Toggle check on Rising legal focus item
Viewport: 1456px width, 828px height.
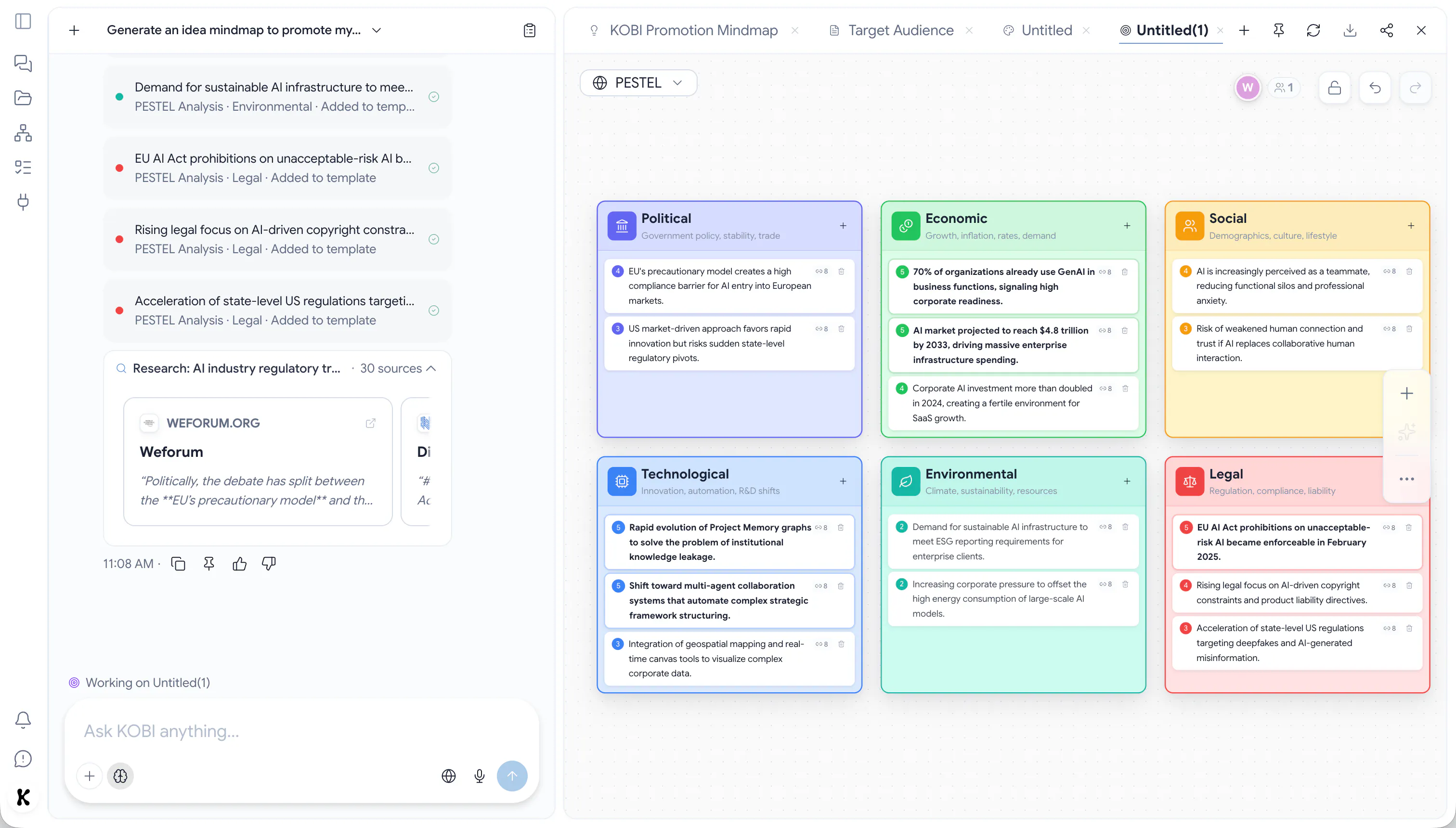point(433,239)
